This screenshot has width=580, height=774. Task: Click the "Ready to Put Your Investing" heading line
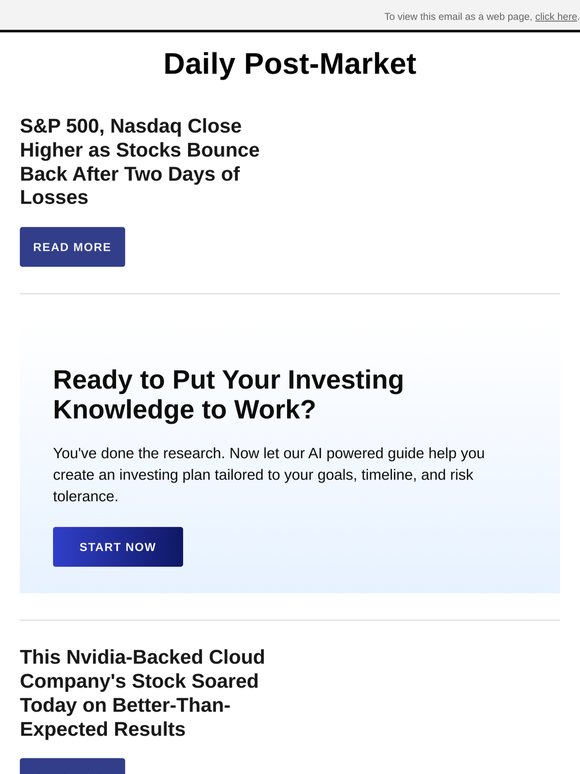pos(228,380)
